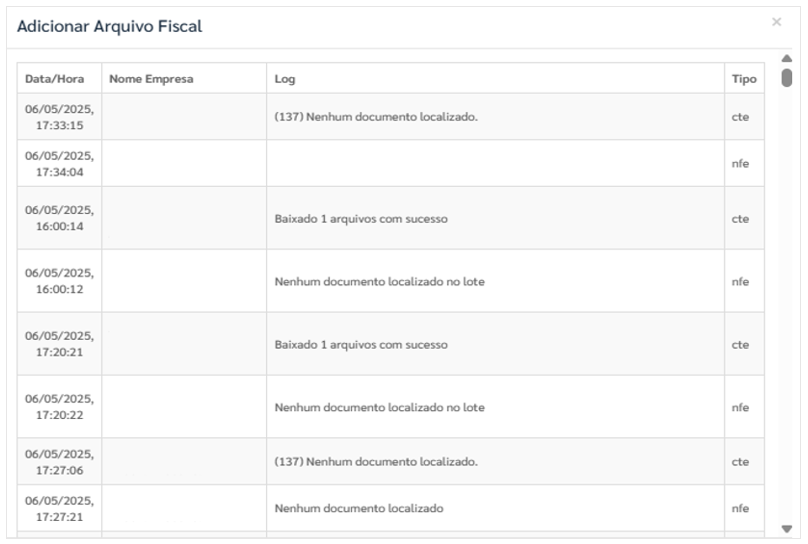
Task: Click '(137) Nenhum documento localizado.' at 17:27:06
Action: point(376,462)
